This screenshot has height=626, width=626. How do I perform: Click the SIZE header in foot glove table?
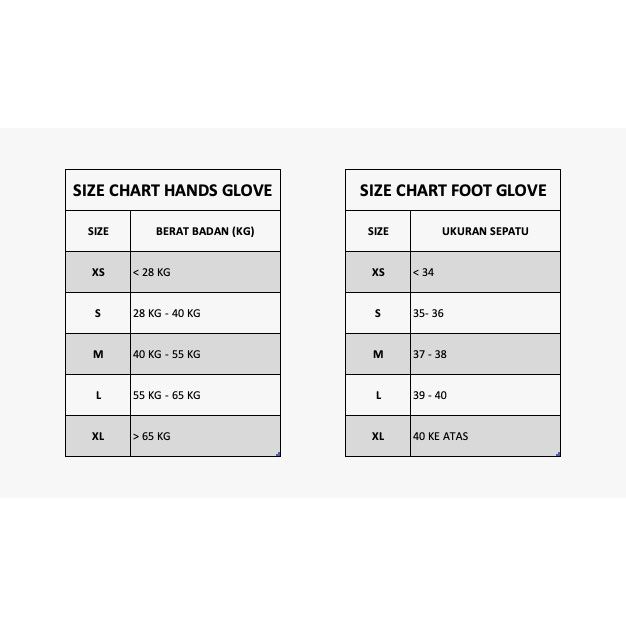tap(378, 231)
